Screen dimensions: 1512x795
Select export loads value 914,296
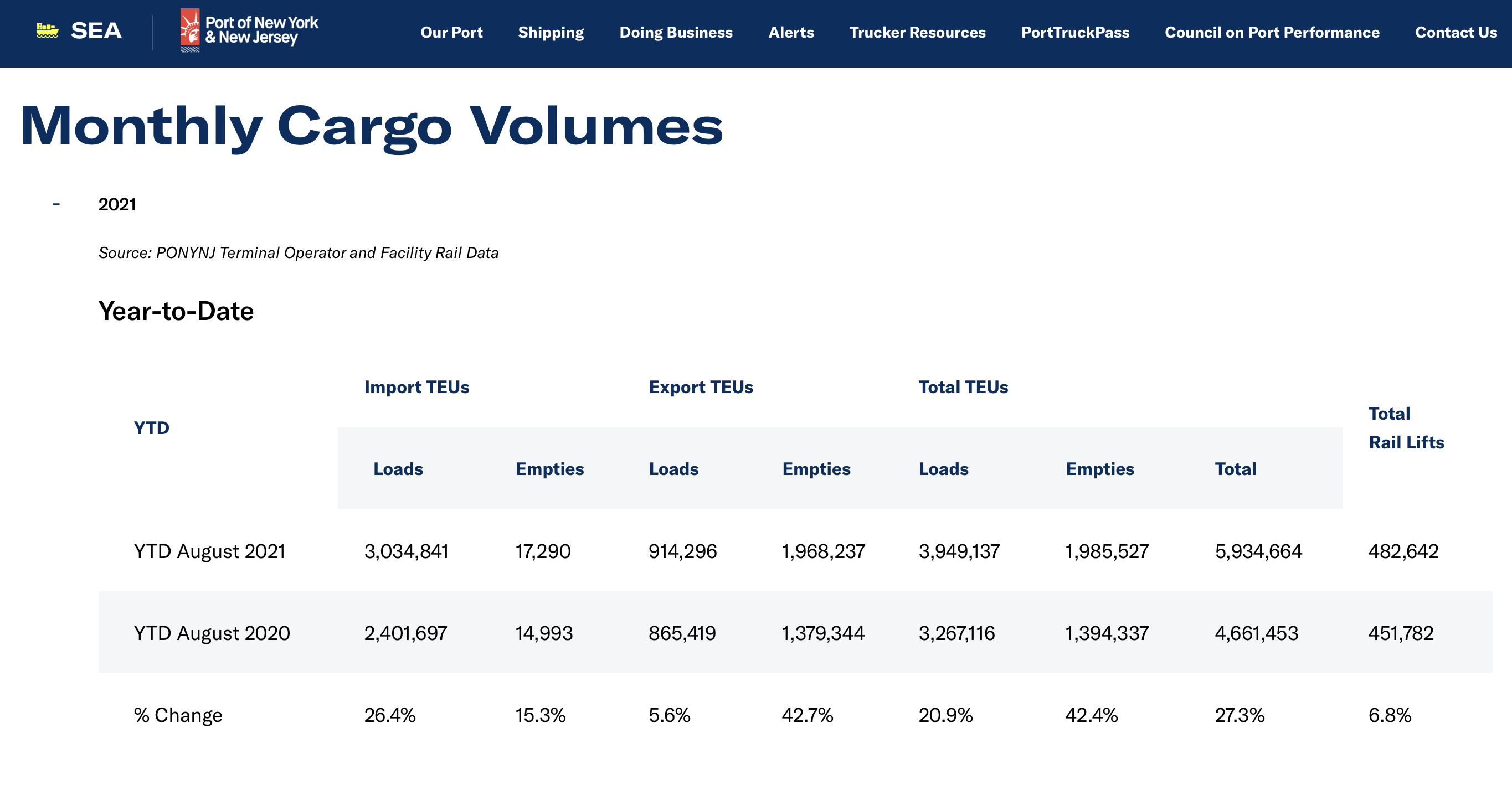point(683,551)
